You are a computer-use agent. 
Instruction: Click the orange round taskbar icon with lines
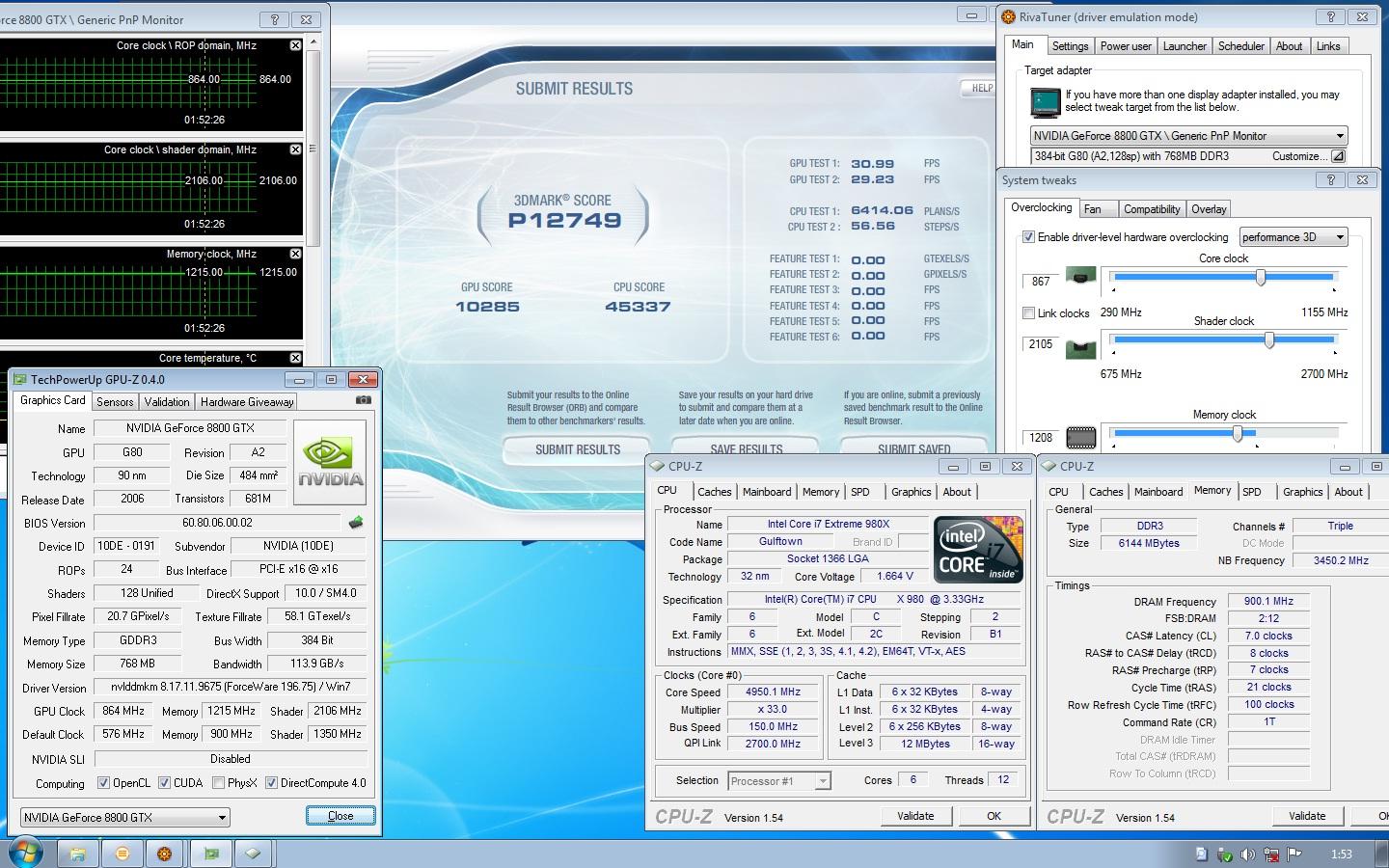(122, 854)
